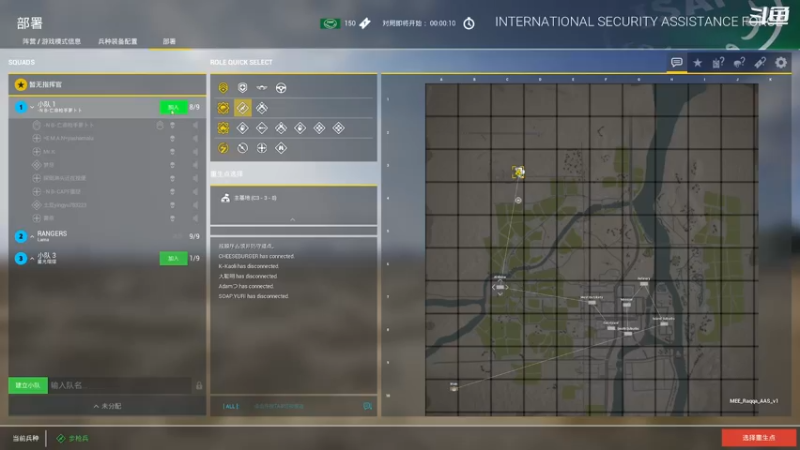Click the helmet question-mark help icon
Image resolution: width=800 pixels, height=450 pixels.
739,63
